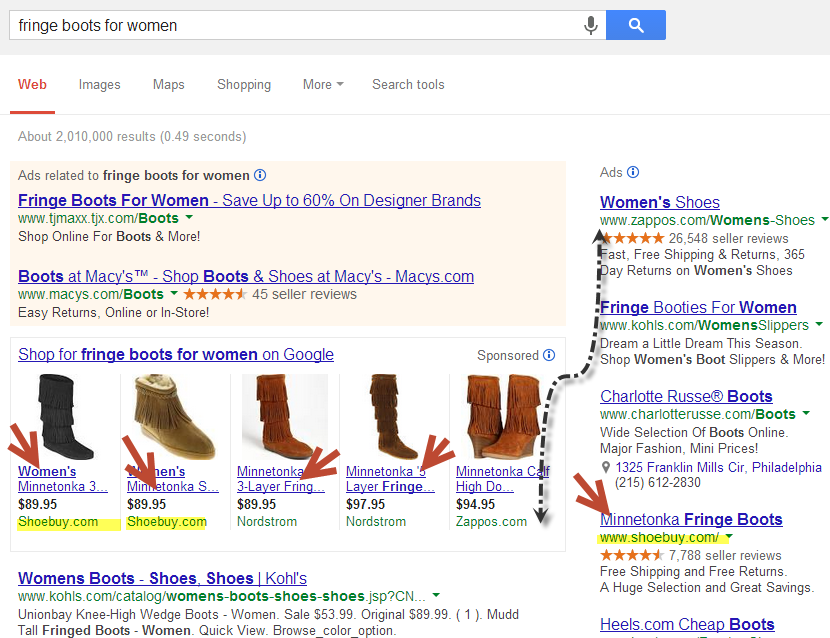The height and width of the screenshot is (638, 830).
Task: Open the Women's Minnetonka 3... product link
Action: [62, 479]
